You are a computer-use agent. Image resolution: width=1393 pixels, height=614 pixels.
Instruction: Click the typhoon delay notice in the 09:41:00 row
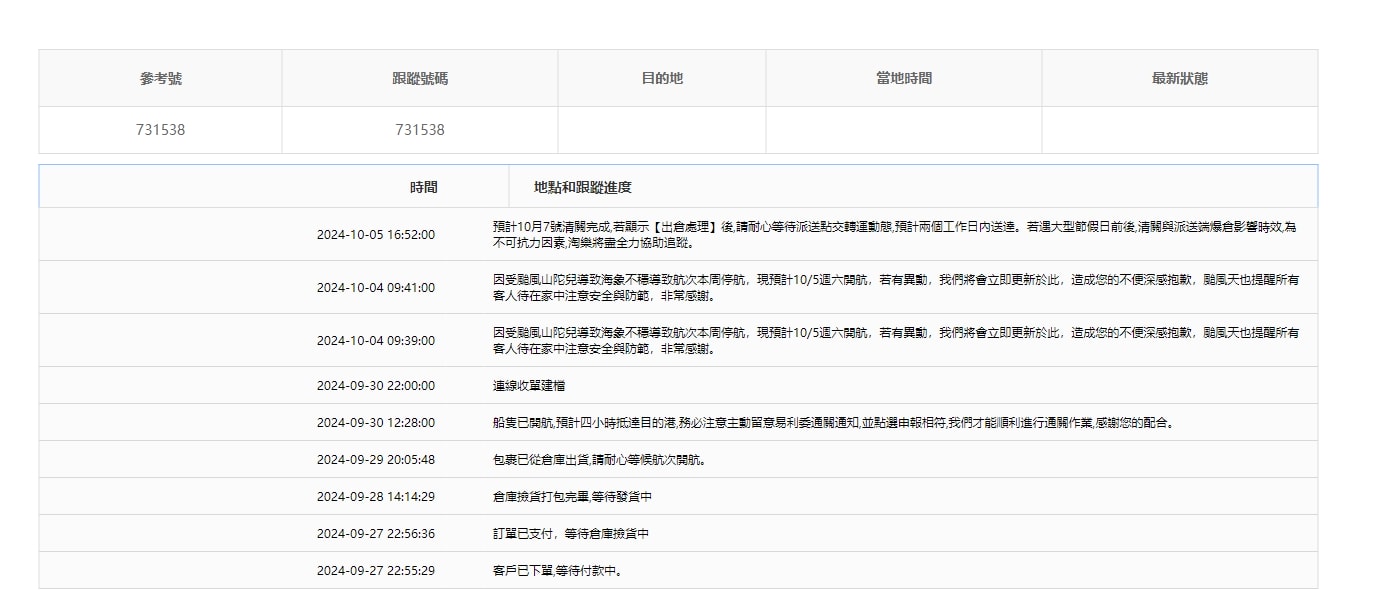[x=897, y=288]
